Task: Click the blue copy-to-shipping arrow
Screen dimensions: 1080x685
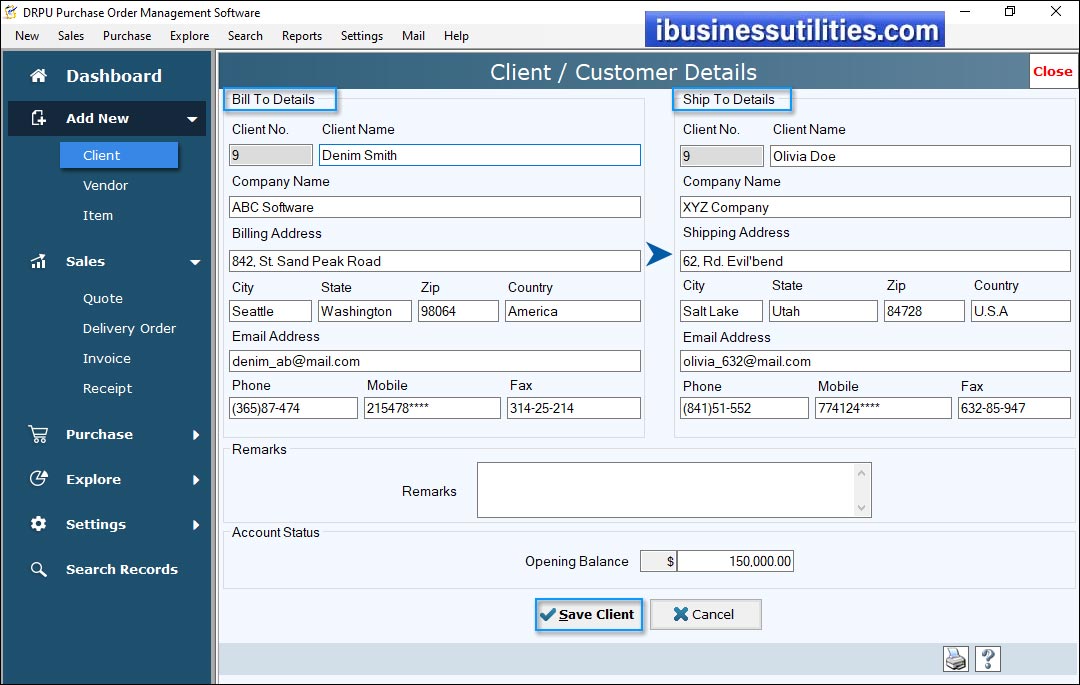Action: click(x=659, y=255)
